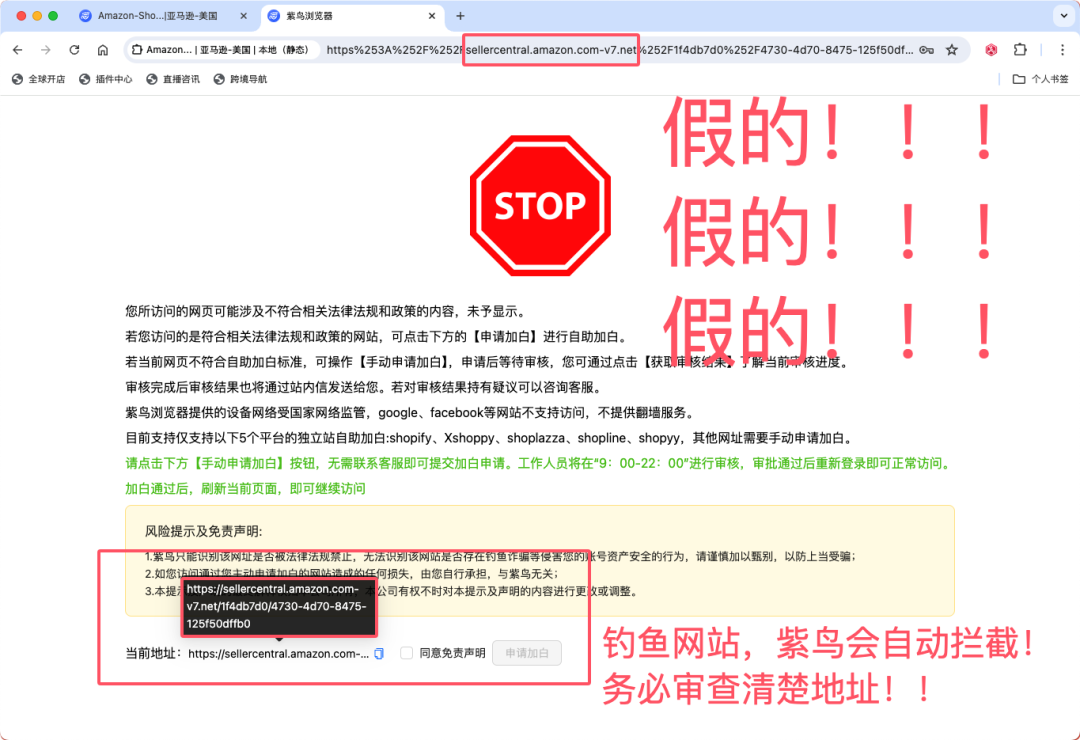Viewport: 1080px width, 740px height.
Task: Click the Amazon site info chip in address bar
Action: click(222, 50)
